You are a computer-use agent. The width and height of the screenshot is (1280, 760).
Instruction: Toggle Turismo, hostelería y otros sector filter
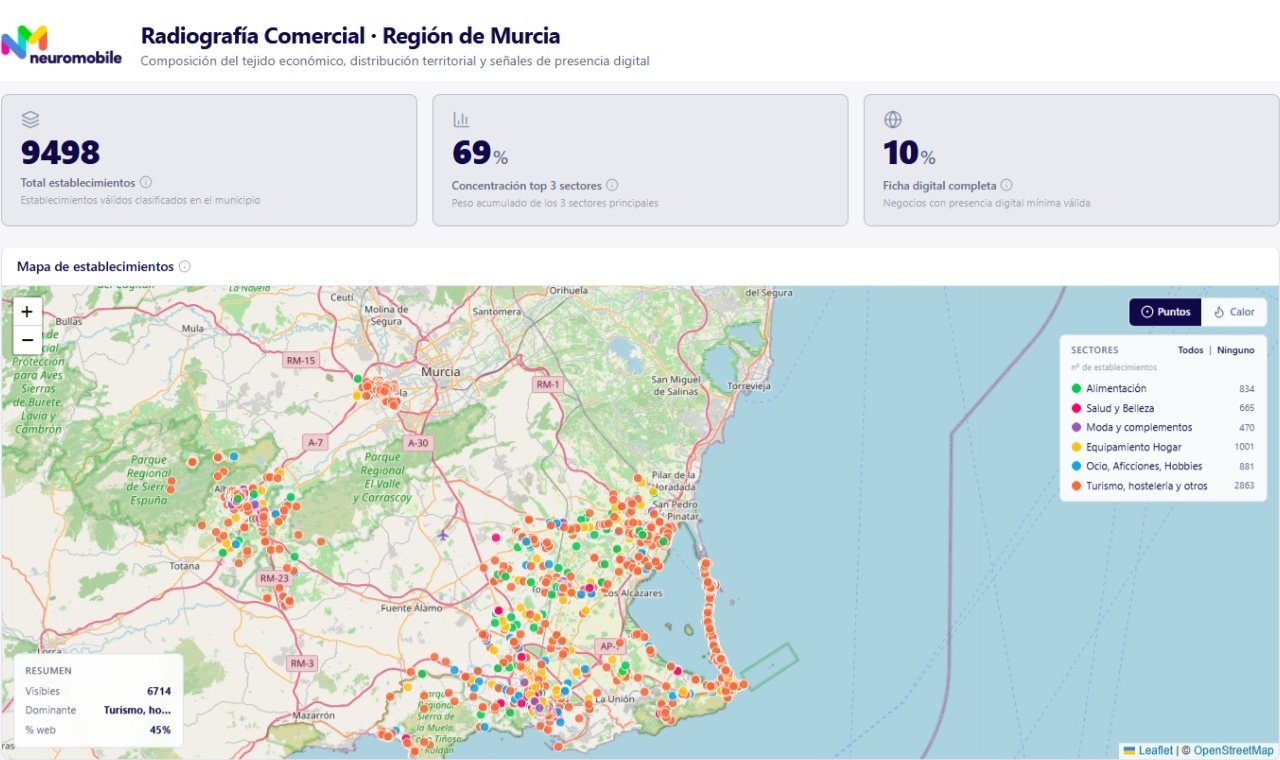coord(1162,486)
